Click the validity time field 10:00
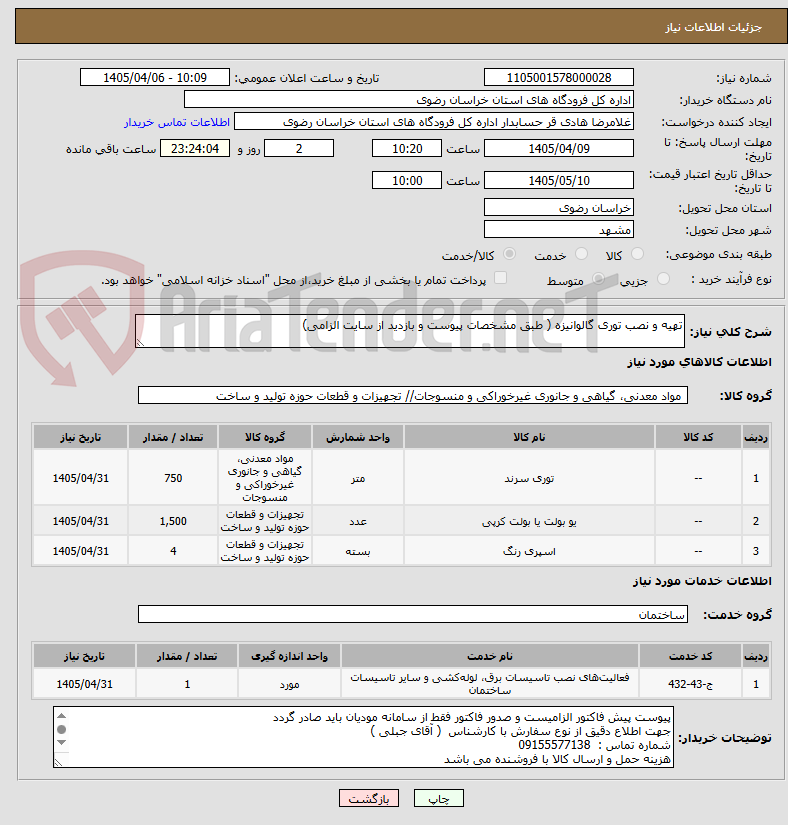Image resolution: width=788 pixels, height=825 pixels. pyautogui.click(x=407, y=180)
